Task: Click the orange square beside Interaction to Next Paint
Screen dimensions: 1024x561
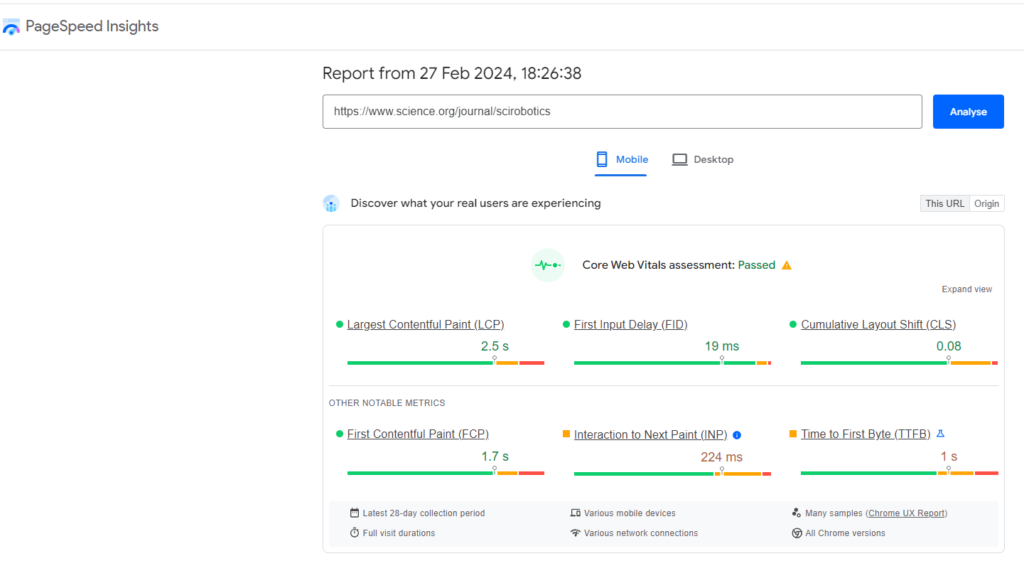Action: 566,434
